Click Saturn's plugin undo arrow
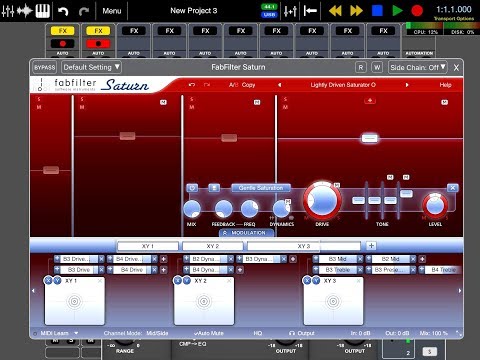 [192, 85]
